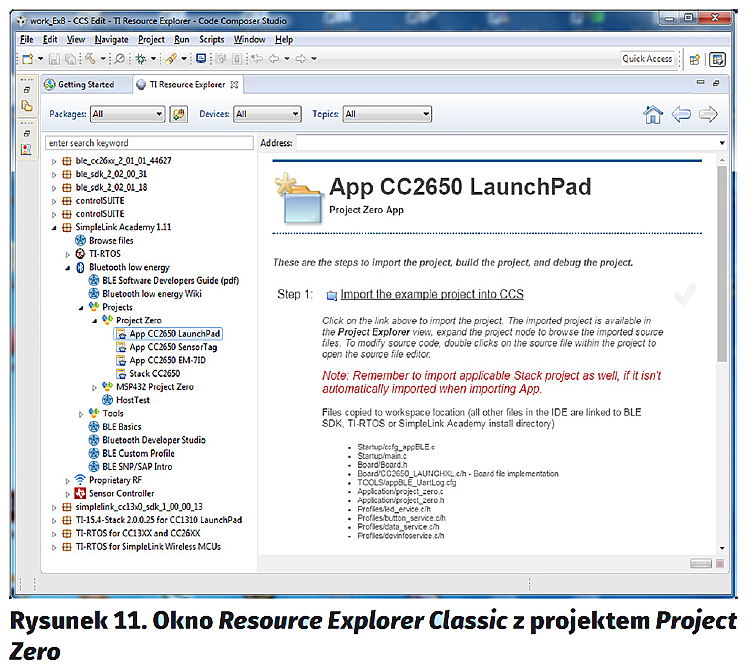The width and height of the screenshot is (754, 669).
Task: Click 'Import the example project into CCS' link
Action: [x=431, y=295]
